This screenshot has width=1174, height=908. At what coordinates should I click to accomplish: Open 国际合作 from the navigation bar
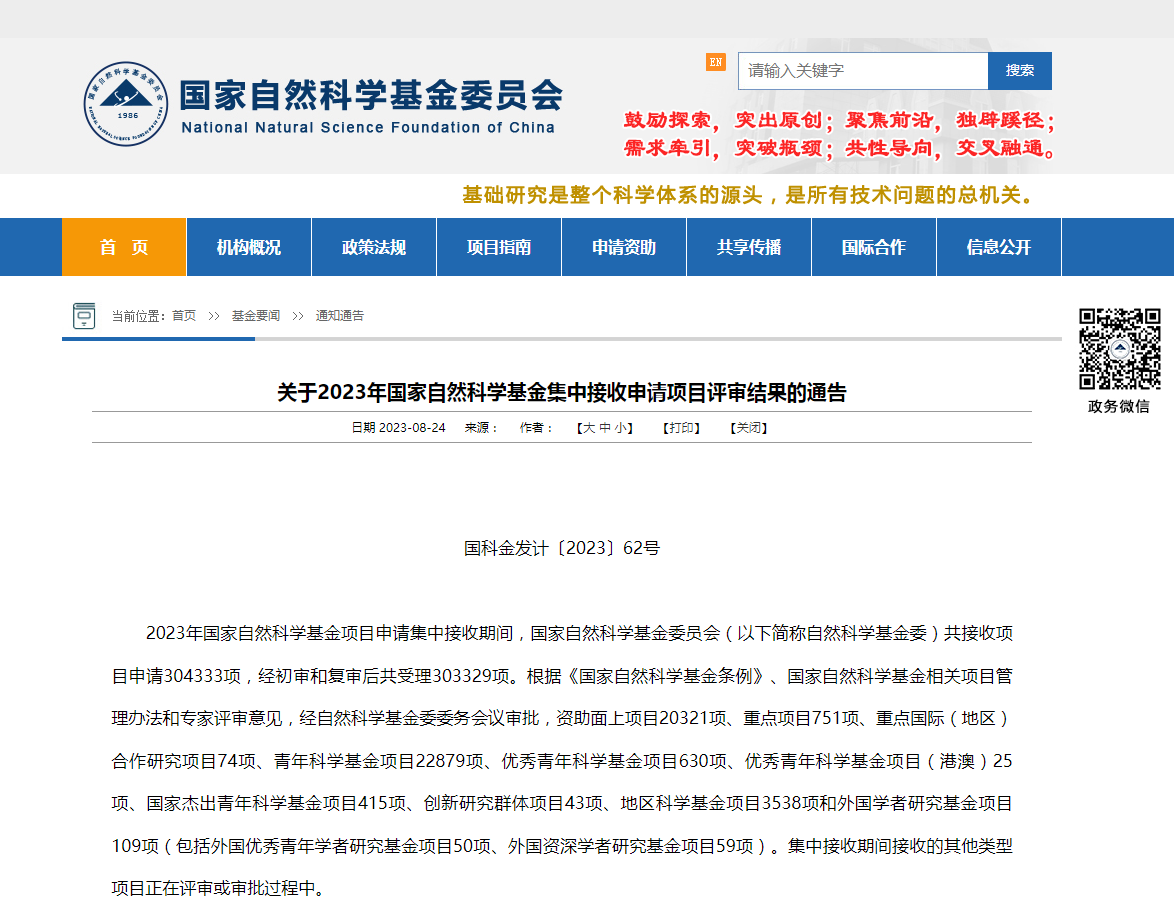pos(874,247)
